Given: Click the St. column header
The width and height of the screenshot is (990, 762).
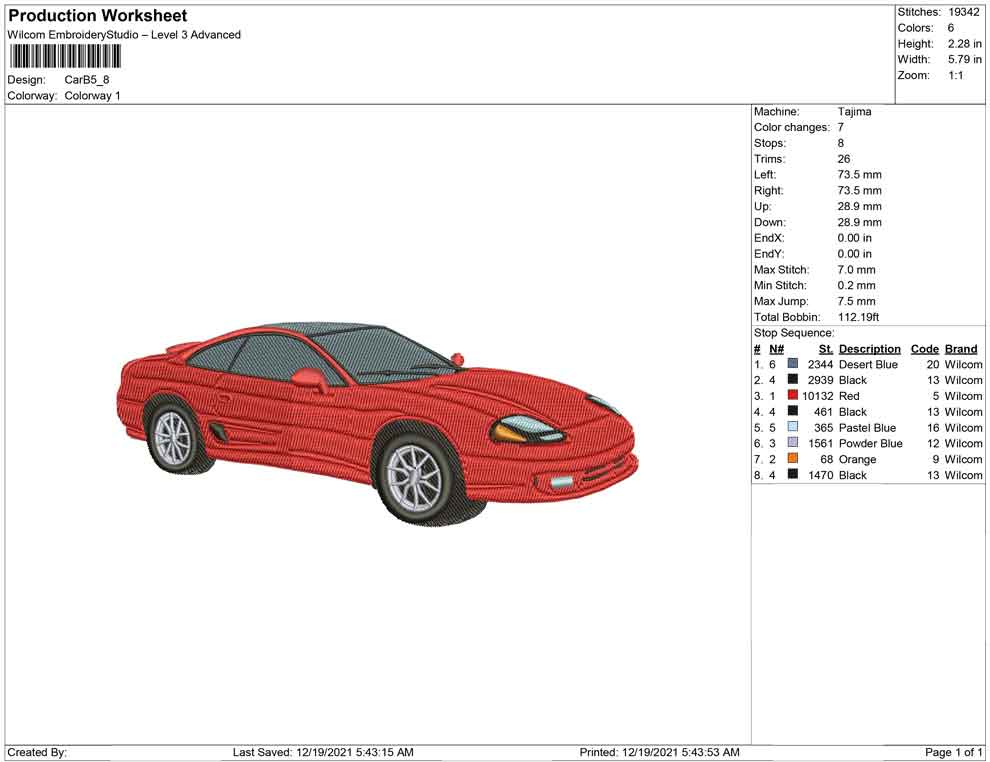Looking at the screenshot, I should coord(825,349).
